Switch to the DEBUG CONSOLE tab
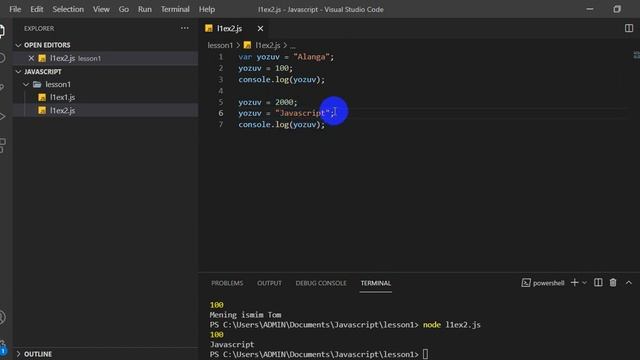The height and width of the screenshot is (360, 640). pyautogui.click(x=321, y=283)
